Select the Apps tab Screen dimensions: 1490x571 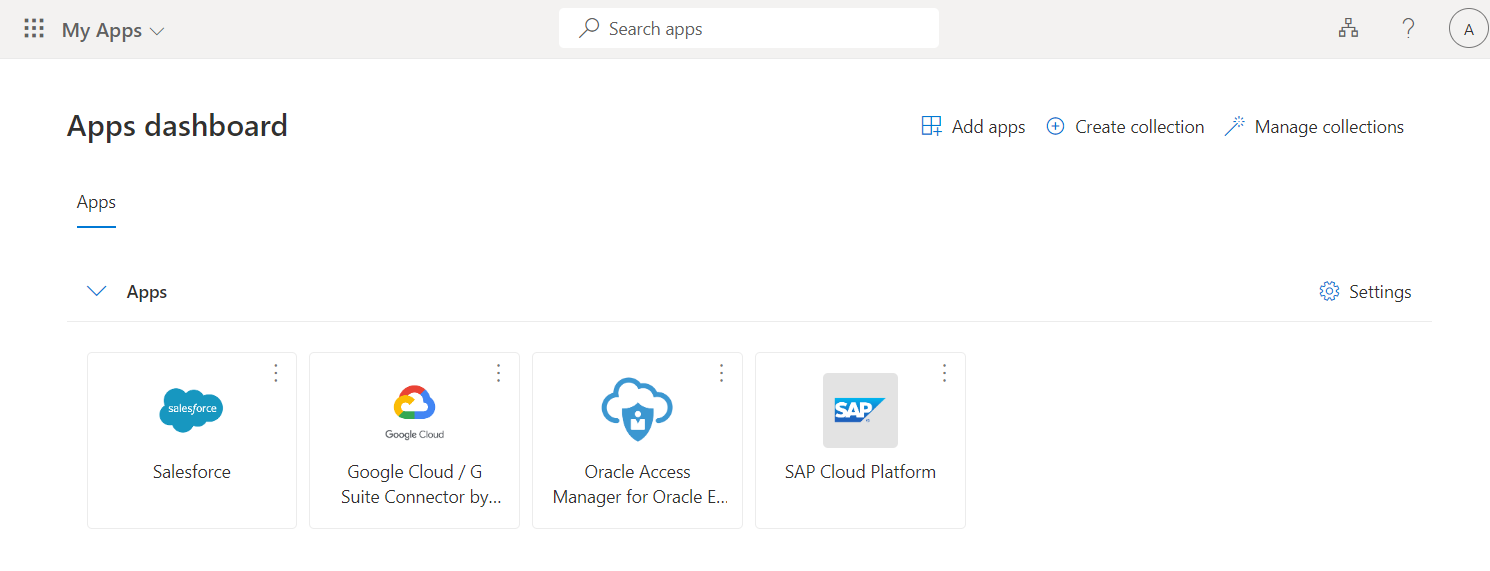click(x=96, y=203)
